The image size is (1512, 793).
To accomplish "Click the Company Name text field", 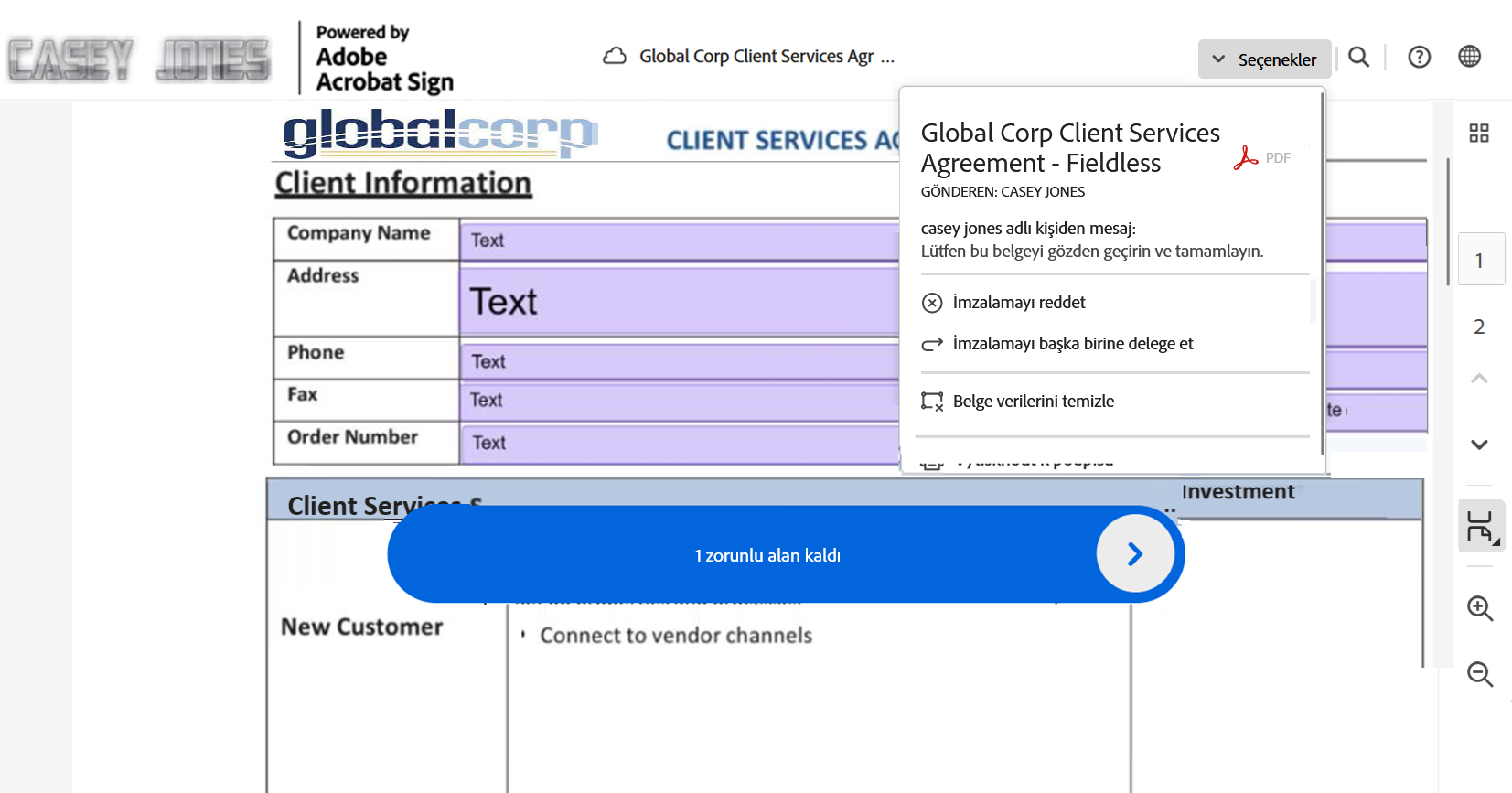I will point(681,241).
